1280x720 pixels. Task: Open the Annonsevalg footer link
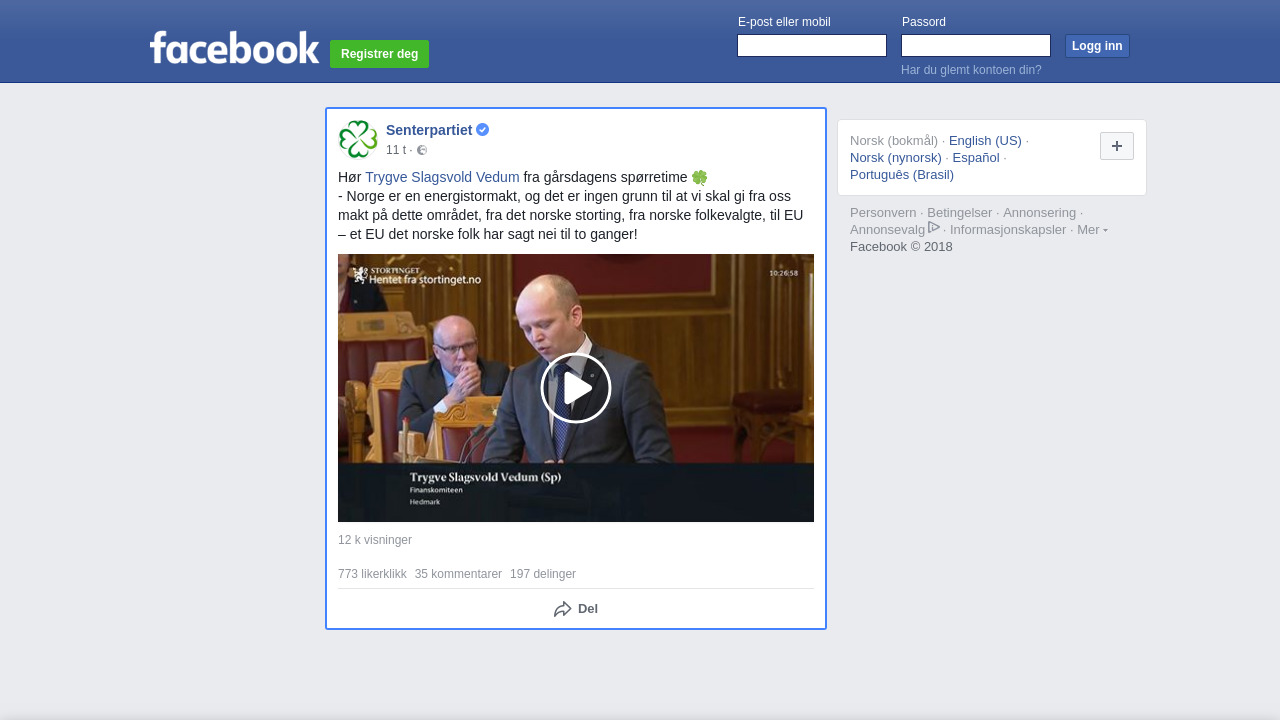(x=887, y=229)
